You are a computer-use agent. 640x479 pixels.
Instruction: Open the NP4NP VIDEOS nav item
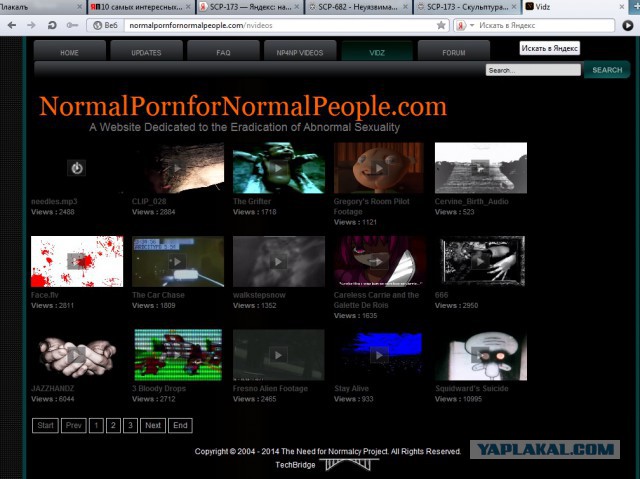(x=300, y=52)
